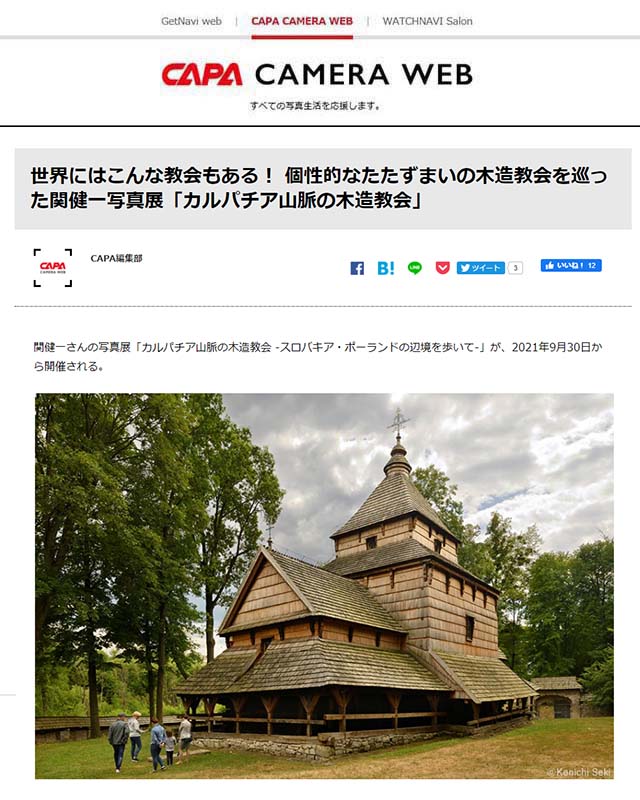The width and height of the screenshot is (640, 800).
Task: Click the CAPA編集部 author avatar icon
Action: (x=53, y=268)
